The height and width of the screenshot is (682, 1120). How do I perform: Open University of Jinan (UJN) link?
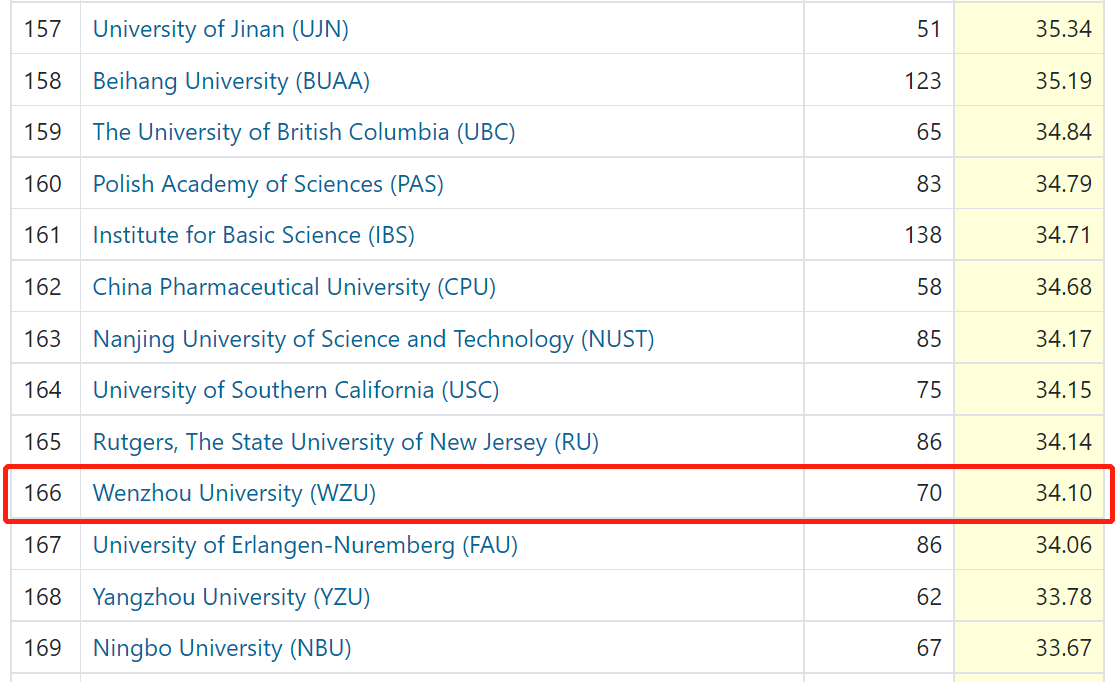pyautogui.click(x=220, y=29)
